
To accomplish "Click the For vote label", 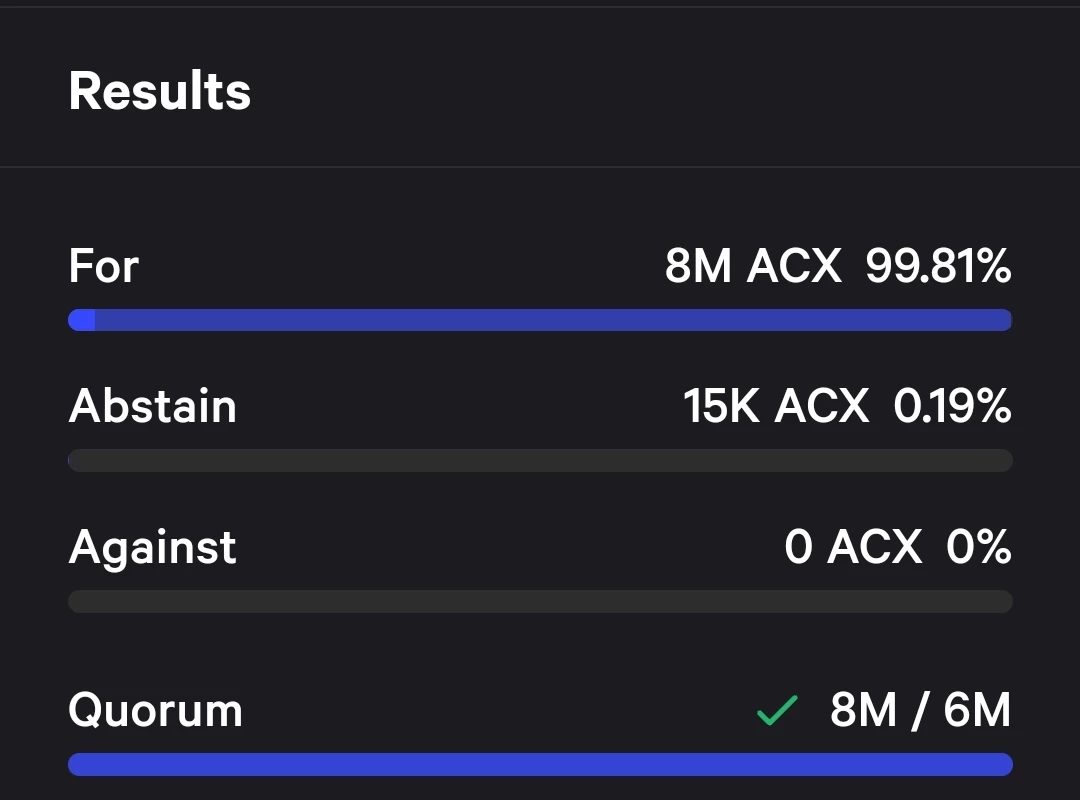I will pos(103,266).
